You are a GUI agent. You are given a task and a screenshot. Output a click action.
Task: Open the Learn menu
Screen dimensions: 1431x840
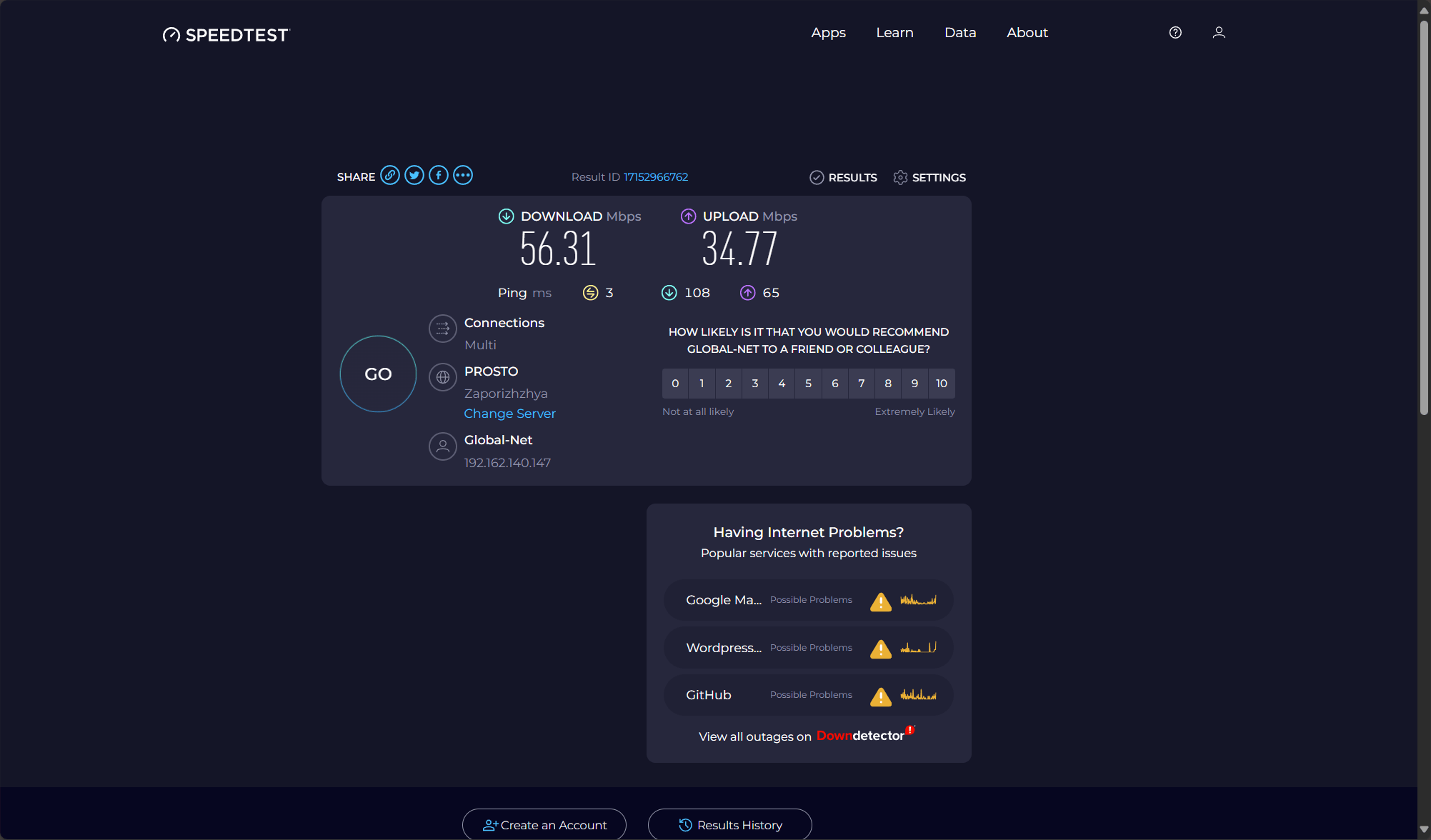[x=894, y=32]
